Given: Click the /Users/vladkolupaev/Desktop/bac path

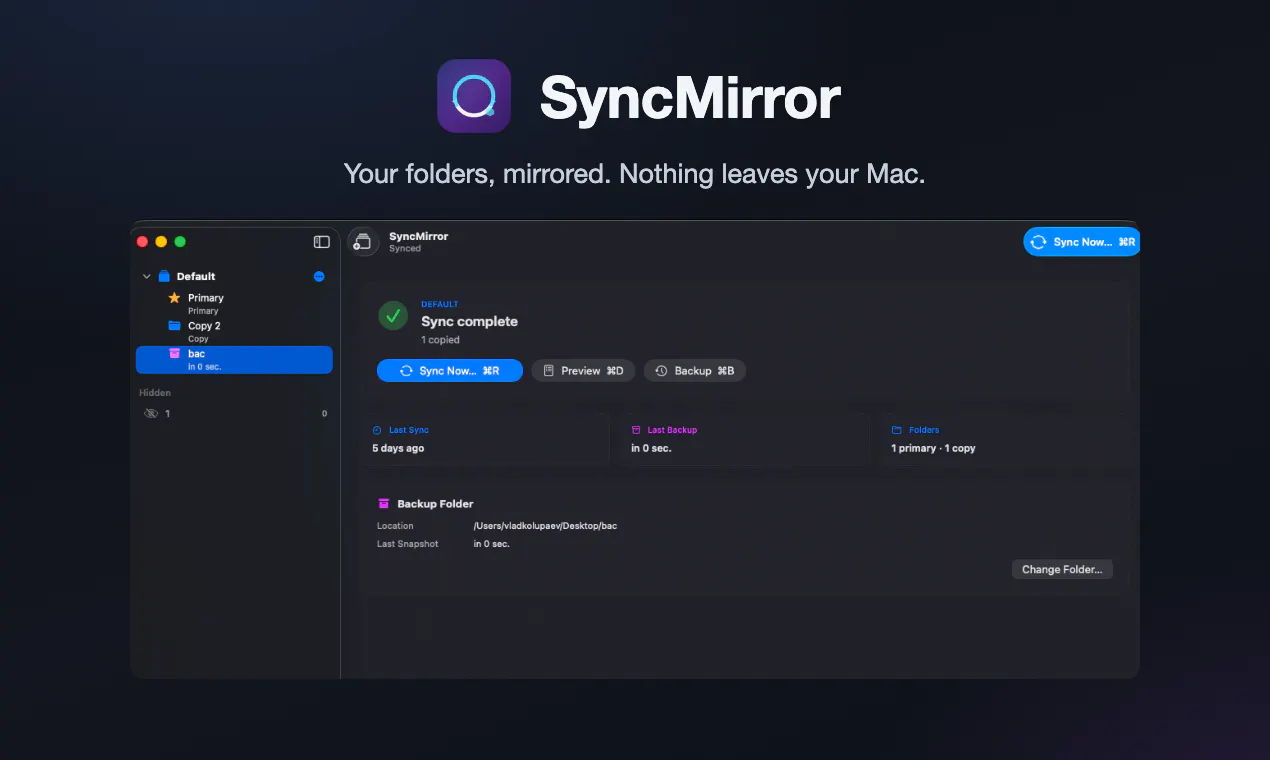Looking at the screenshot, I should pyautogui.click(x=545, y=526).
